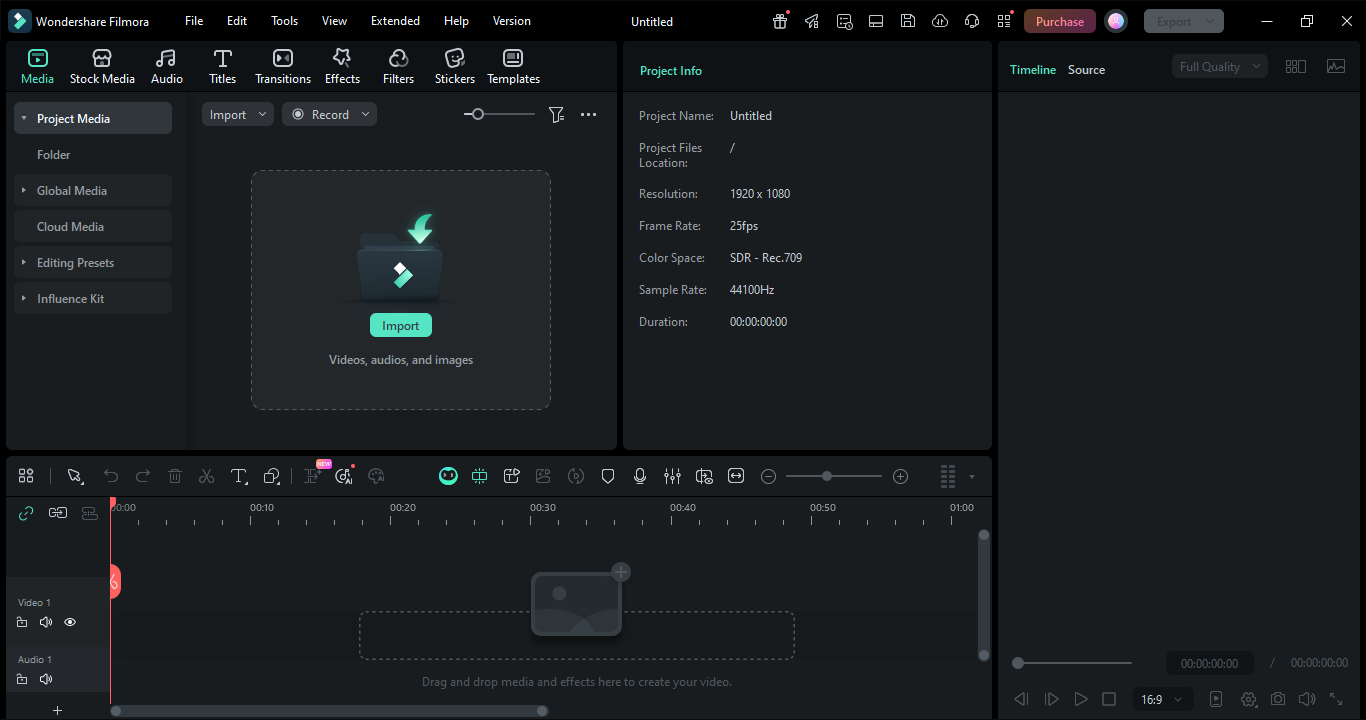Open the Audio Mixer icon
The width and height of the screenshot is (1366, 720).
pyautogui.click(x=672, y=477)
